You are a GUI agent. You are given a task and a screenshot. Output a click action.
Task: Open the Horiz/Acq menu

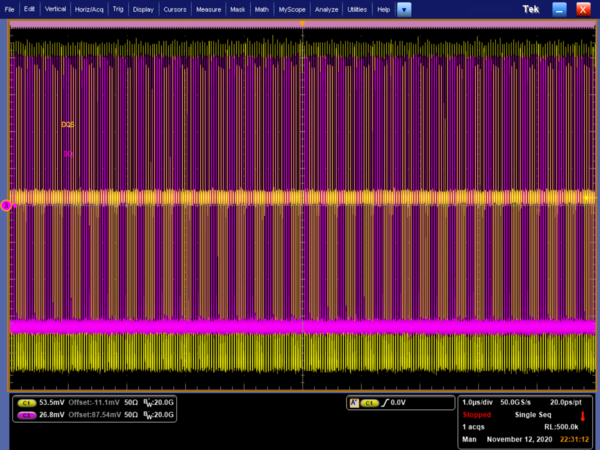pos(90,9)
